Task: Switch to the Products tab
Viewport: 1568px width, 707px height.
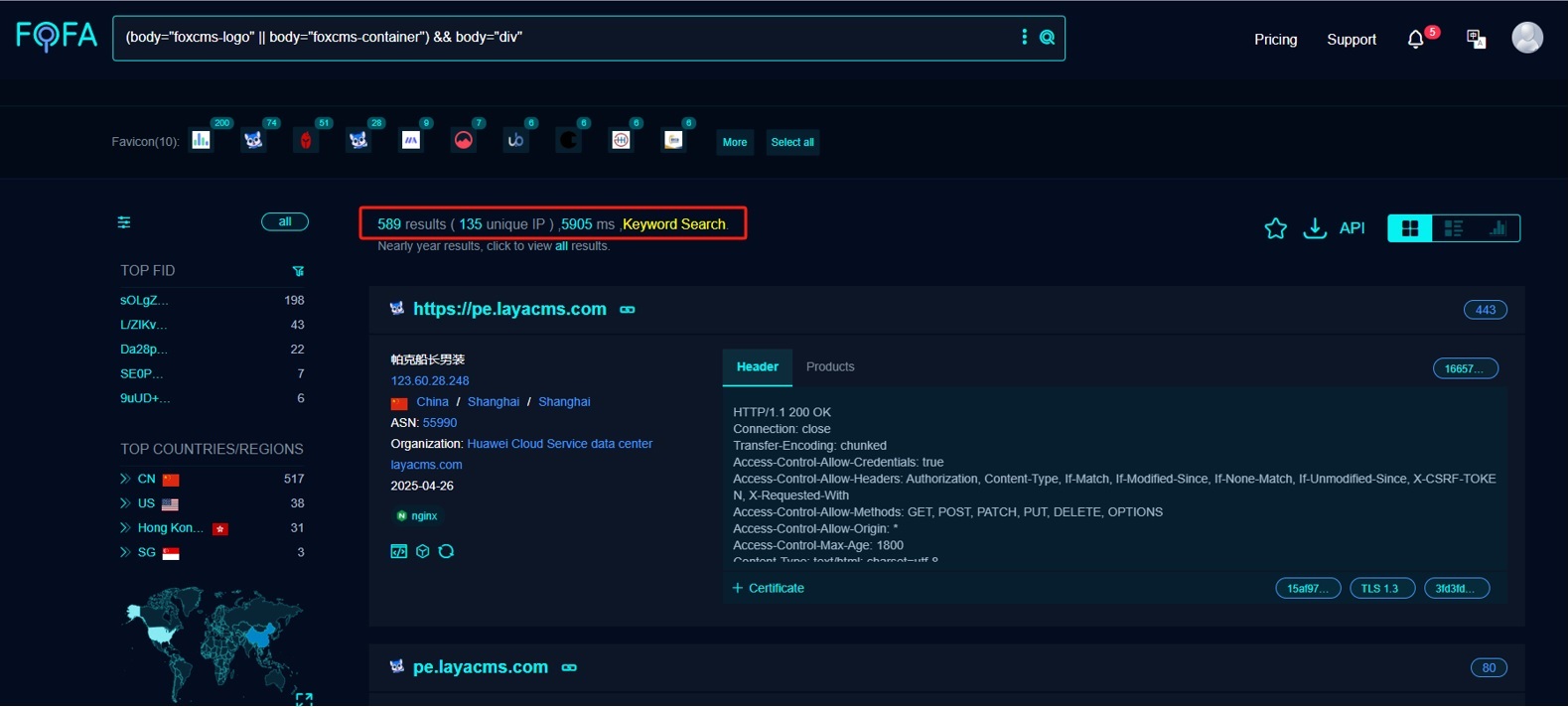Action: click(829, 366)
